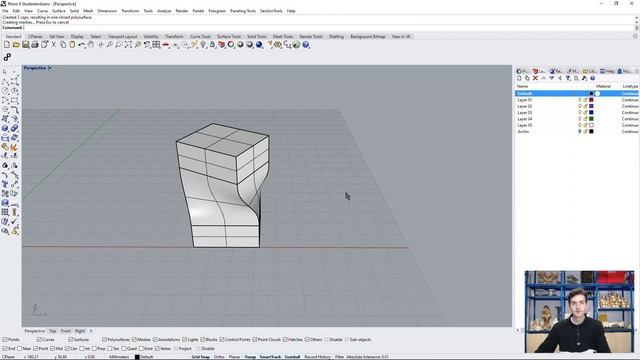The width and height of the screenshot is (640, 360).
Task: Click the lightbulb Hide objects icon
Action: pos(203,45)
